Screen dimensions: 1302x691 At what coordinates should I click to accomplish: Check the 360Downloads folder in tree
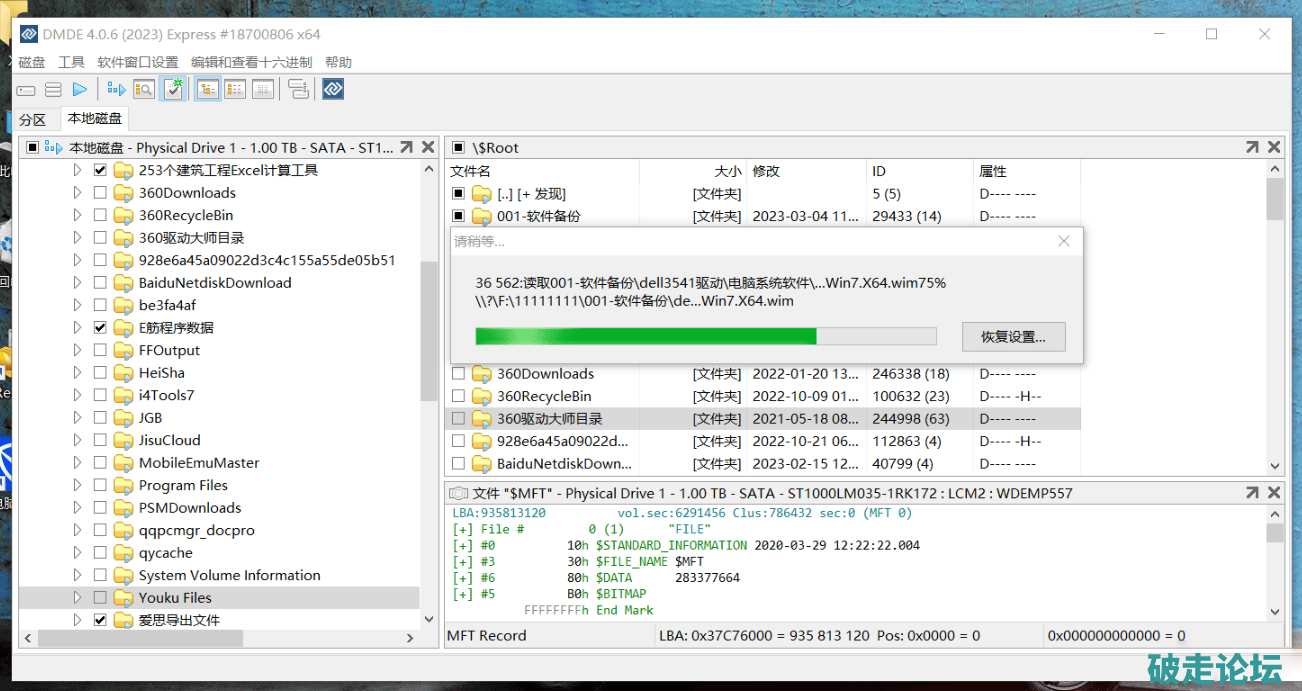(100, 193)
